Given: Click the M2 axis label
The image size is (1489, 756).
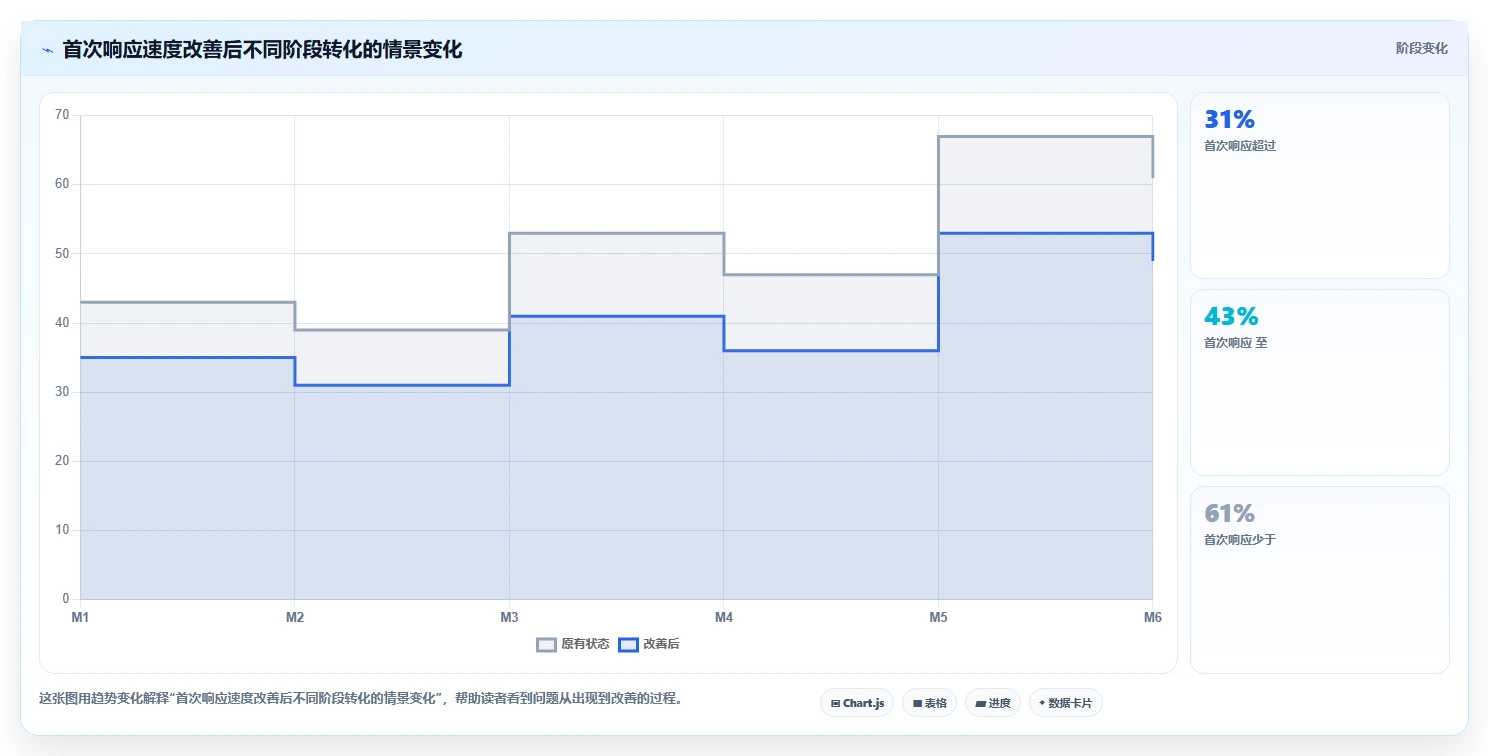Looking at the screenshot, I should (x=295, y=617).
